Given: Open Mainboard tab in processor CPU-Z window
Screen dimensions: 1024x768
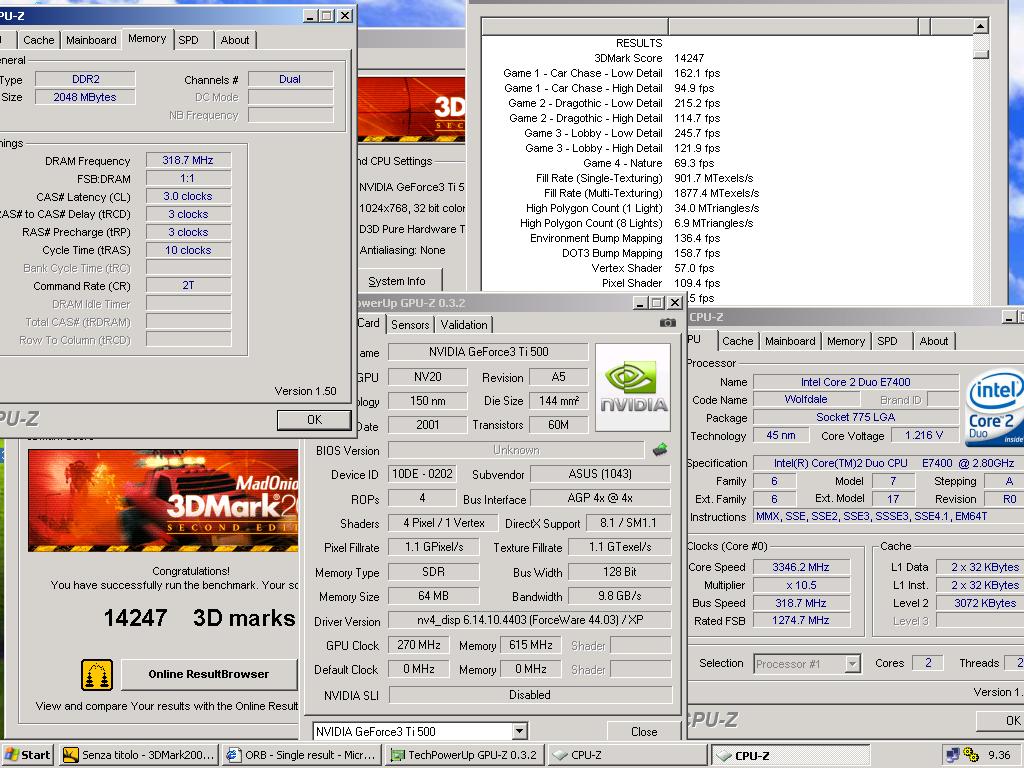Looking at the screenshot, I should pyautogui.click(x=790, y=341).
